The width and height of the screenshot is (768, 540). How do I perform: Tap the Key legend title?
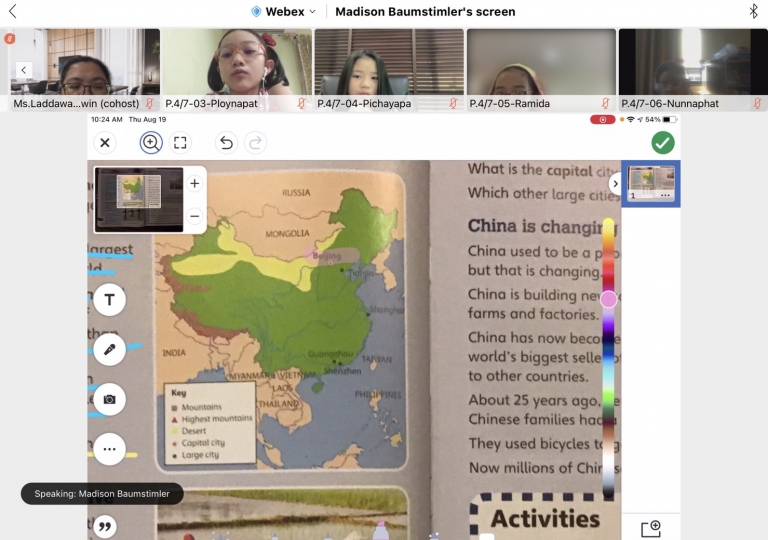pos(179,393)
